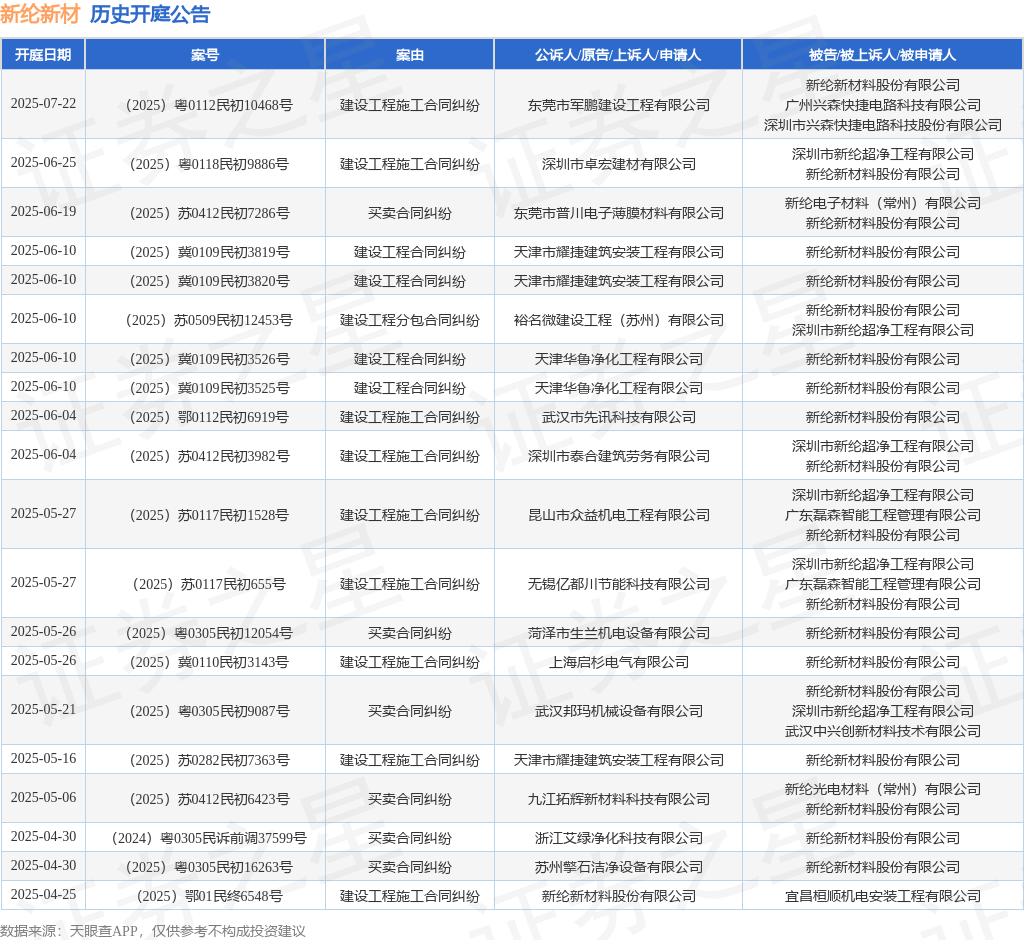This screenshot has height=940, width=1024.
Task: Select the 案由 column header
Action: (409, 55)
